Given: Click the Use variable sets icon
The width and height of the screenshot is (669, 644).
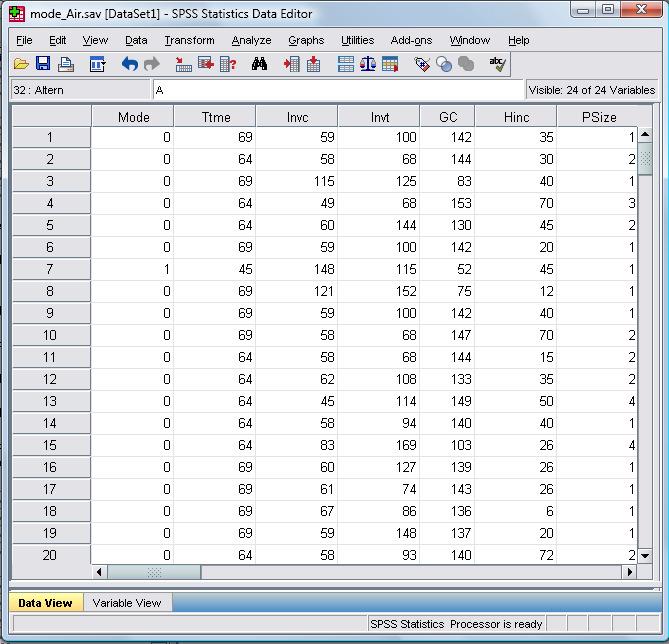Looking at the screenshot, I should tap(444, 64).
